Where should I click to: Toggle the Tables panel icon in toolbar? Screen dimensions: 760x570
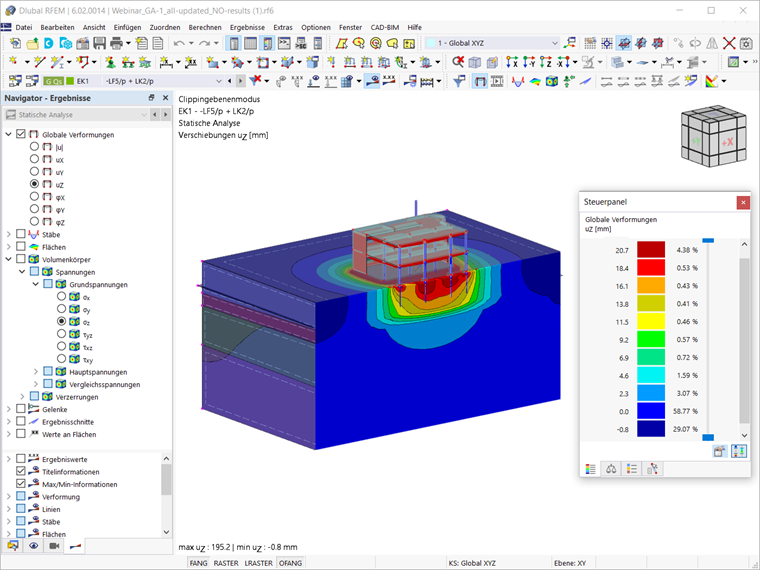coord(251,43)
